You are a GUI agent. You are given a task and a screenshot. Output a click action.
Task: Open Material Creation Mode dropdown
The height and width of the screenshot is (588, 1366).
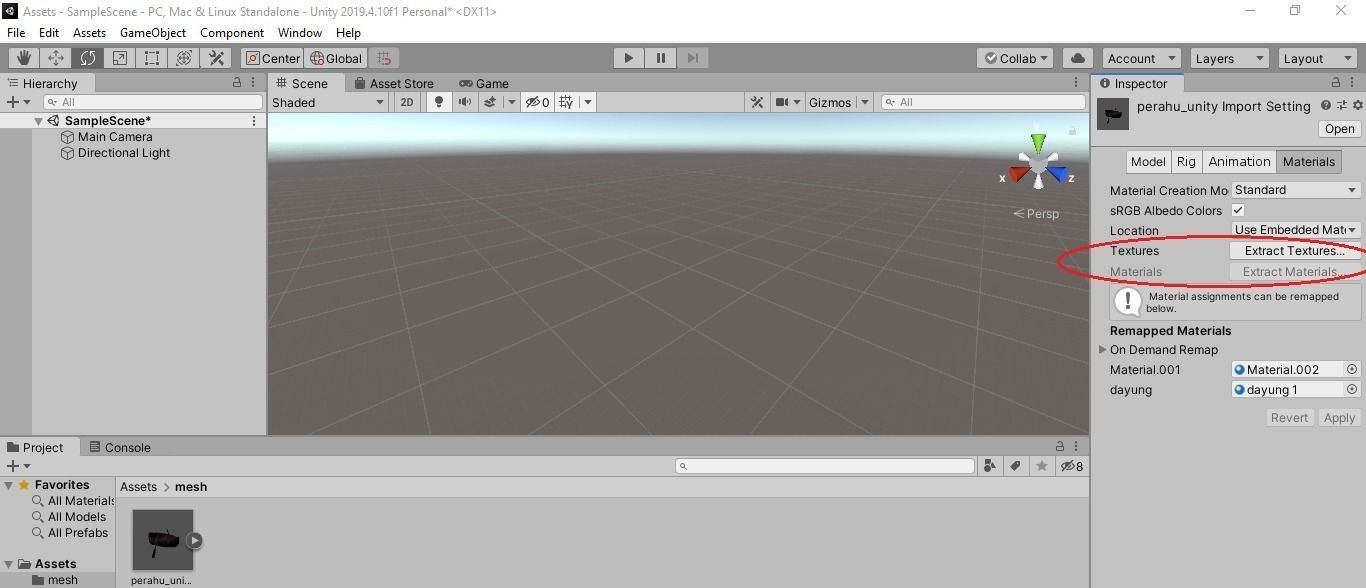[x=1295, y=190]
